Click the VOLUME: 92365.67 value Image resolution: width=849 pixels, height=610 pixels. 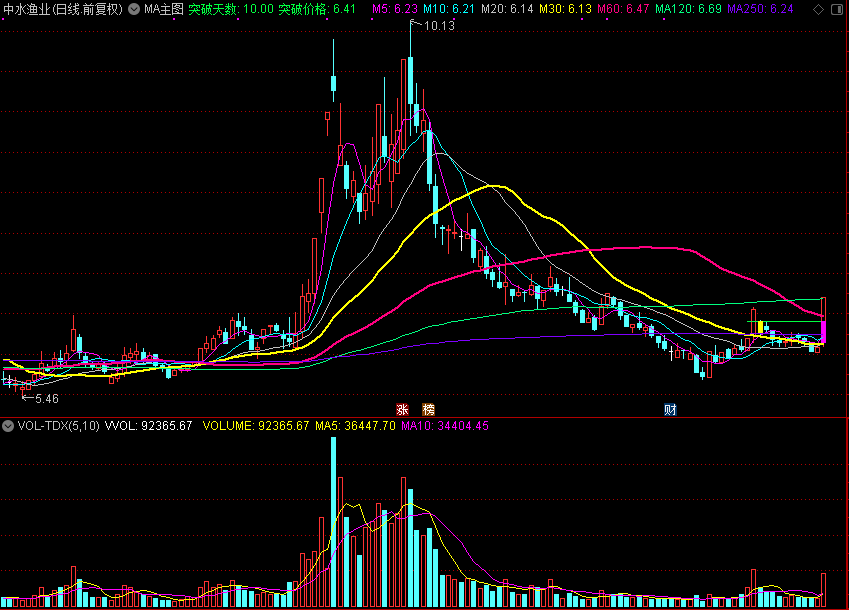click(256, 426)
